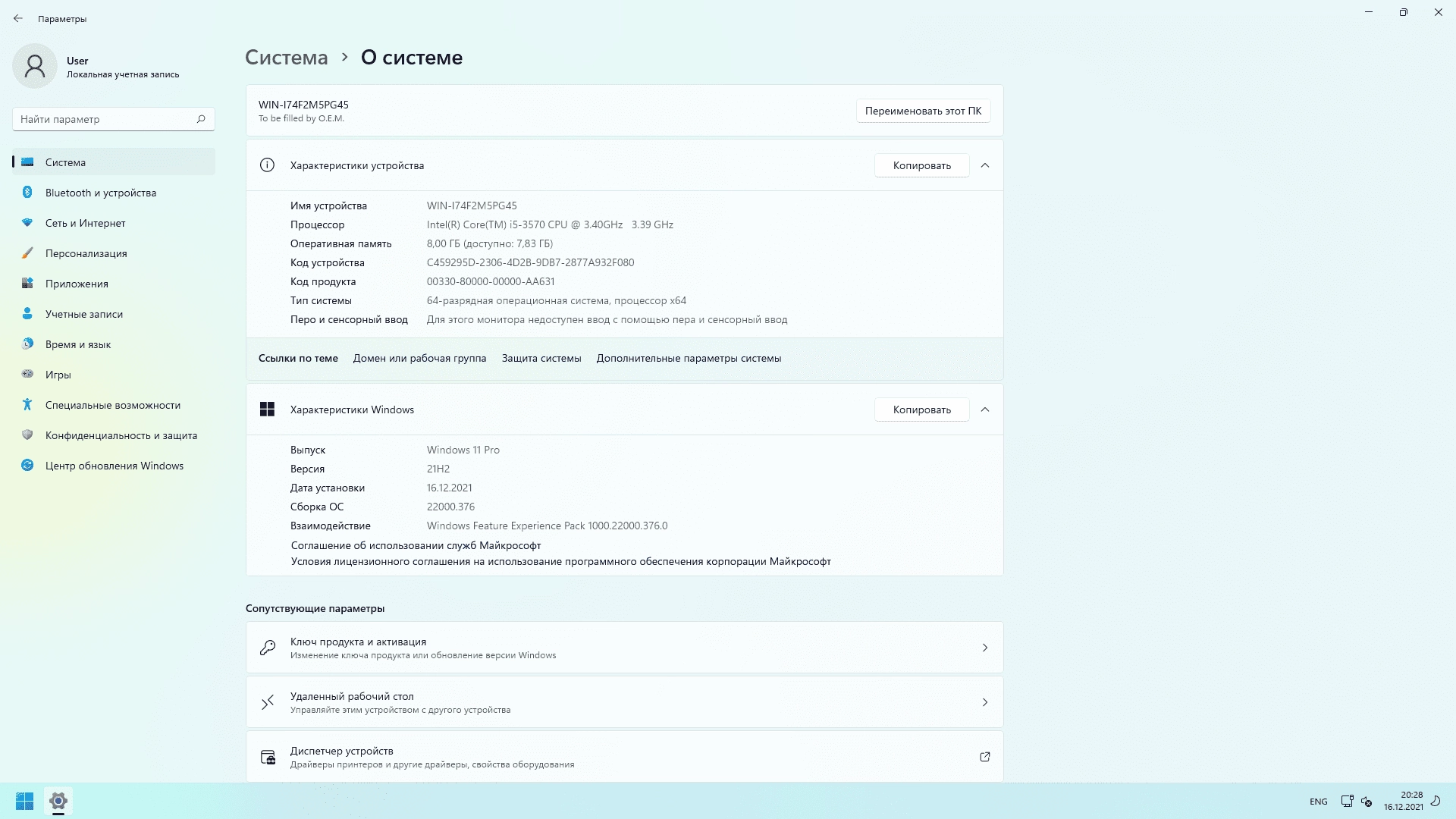Copy device specifications with Копировать
Image resolution: width=1456 pixels, height=819 pixels.
(x=921, y=165)
